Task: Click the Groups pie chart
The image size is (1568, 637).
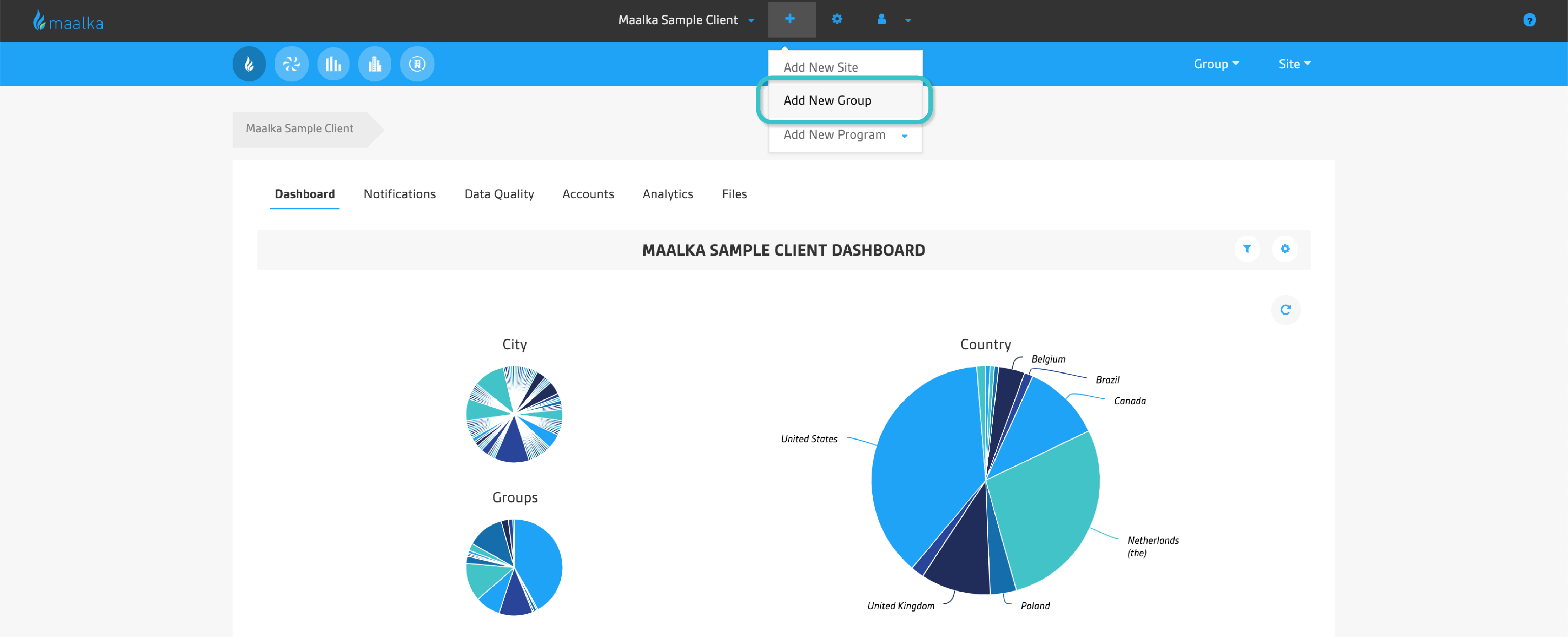Action: point(514,567)
